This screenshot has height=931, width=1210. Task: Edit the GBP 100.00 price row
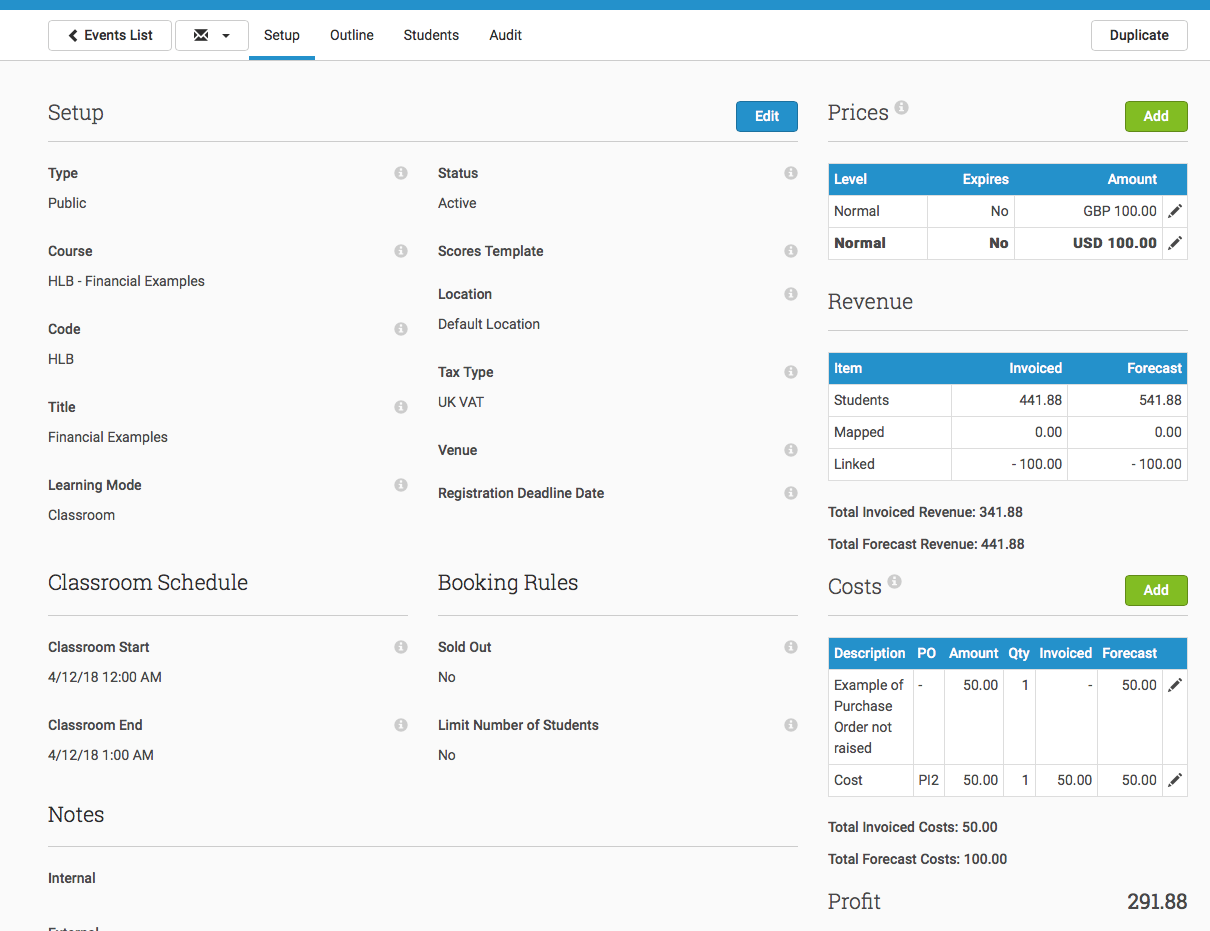click(x=1175, y=211)
